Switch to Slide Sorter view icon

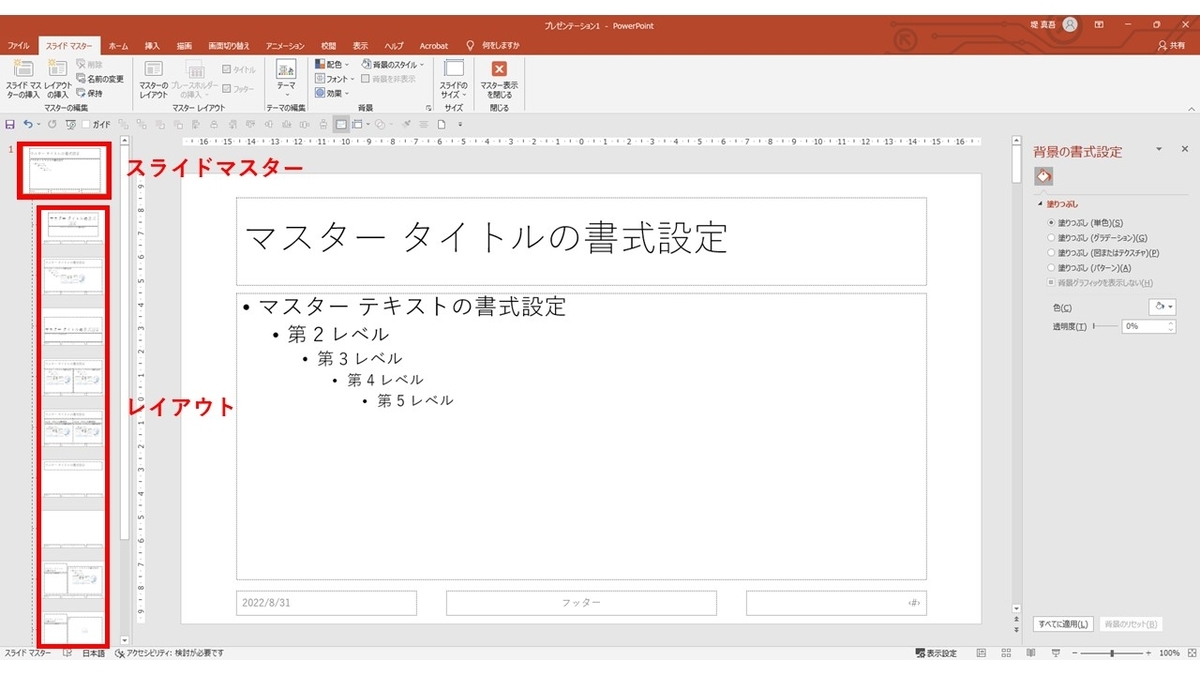pos(1006,653)
